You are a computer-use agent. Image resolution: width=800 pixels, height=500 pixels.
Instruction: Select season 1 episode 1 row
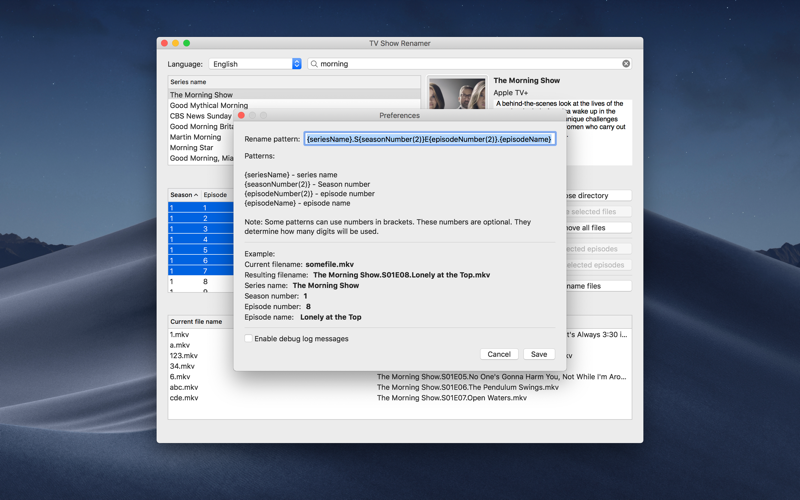[201, 208]
